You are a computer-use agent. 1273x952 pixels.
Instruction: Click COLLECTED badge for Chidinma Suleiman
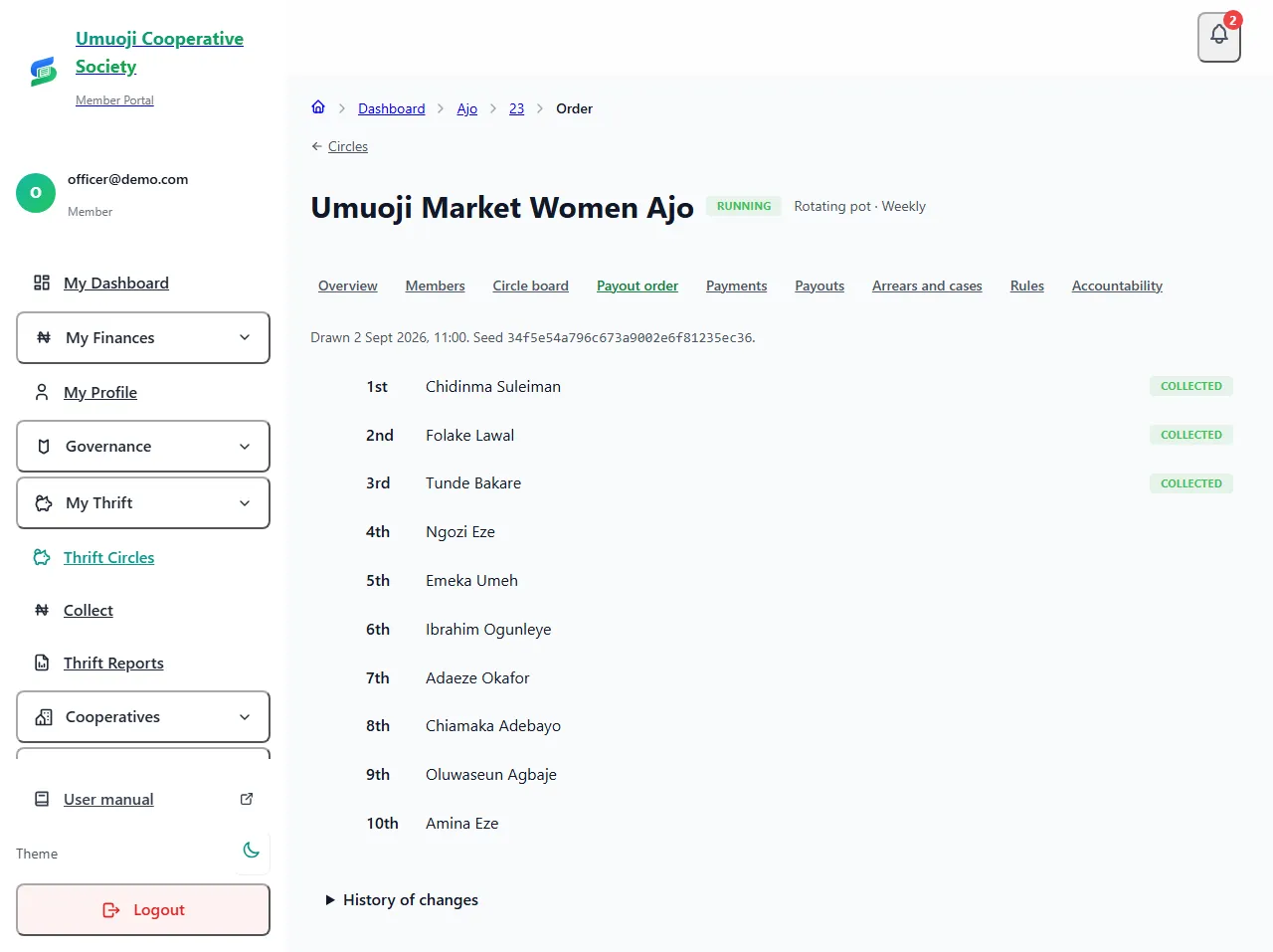[x=1191, y=386]
